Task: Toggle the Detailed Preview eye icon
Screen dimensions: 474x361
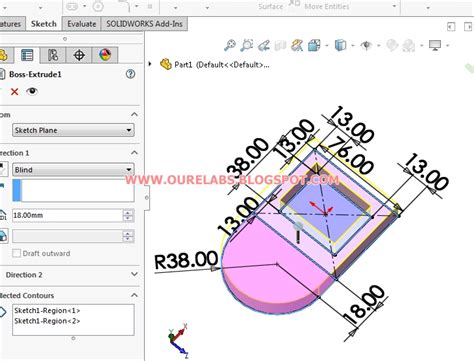Action: 32,91
